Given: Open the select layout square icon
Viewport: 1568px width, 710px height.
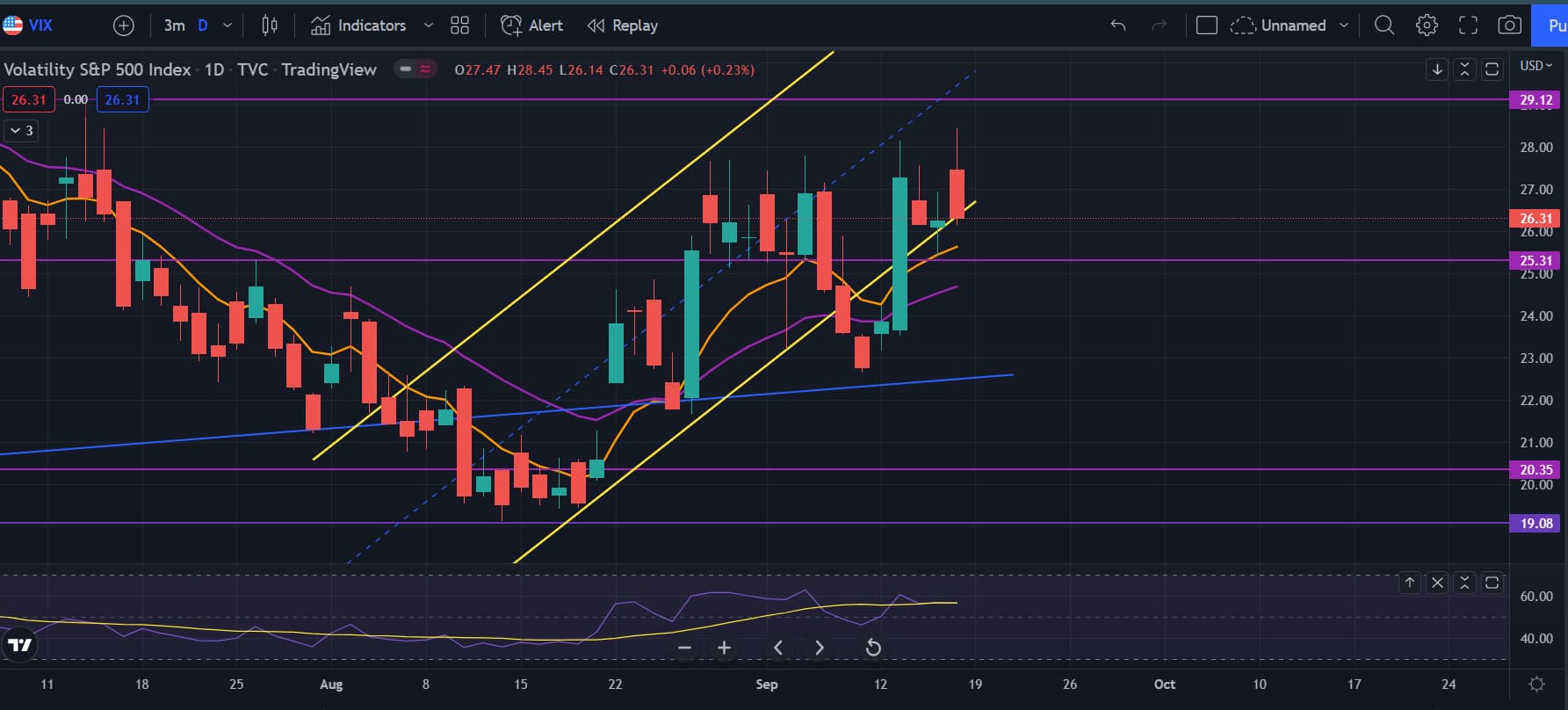Looking at the screenshot, I should (1207, 25).
